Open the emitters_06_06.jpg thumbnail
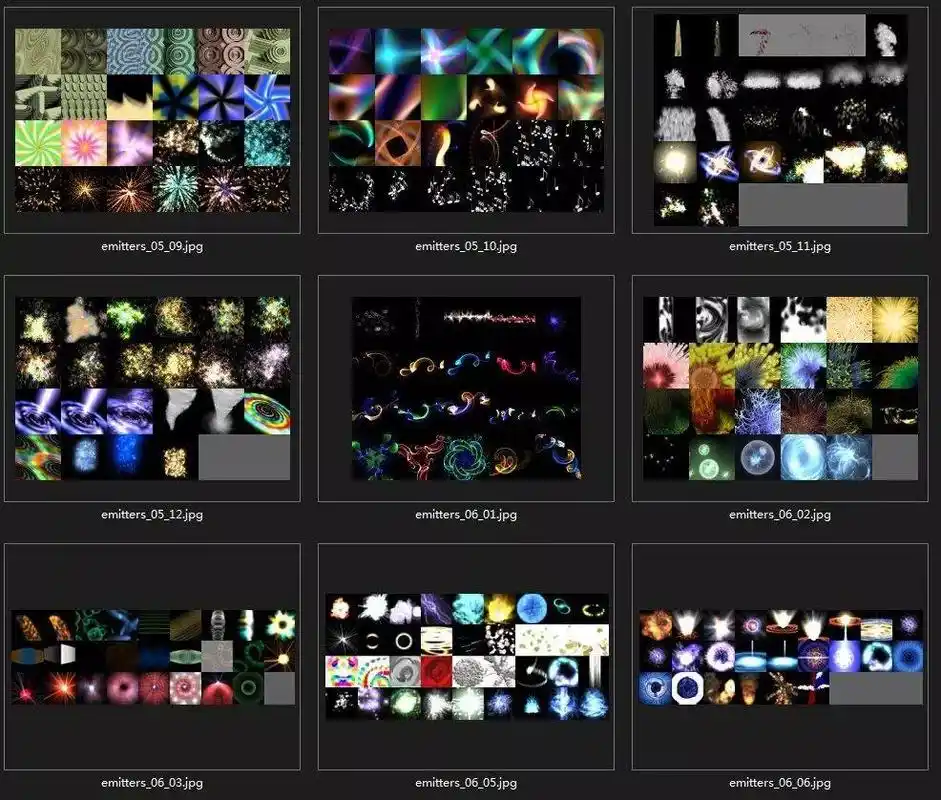The width and height of the screenshot is (941, 800). (781, 657)
